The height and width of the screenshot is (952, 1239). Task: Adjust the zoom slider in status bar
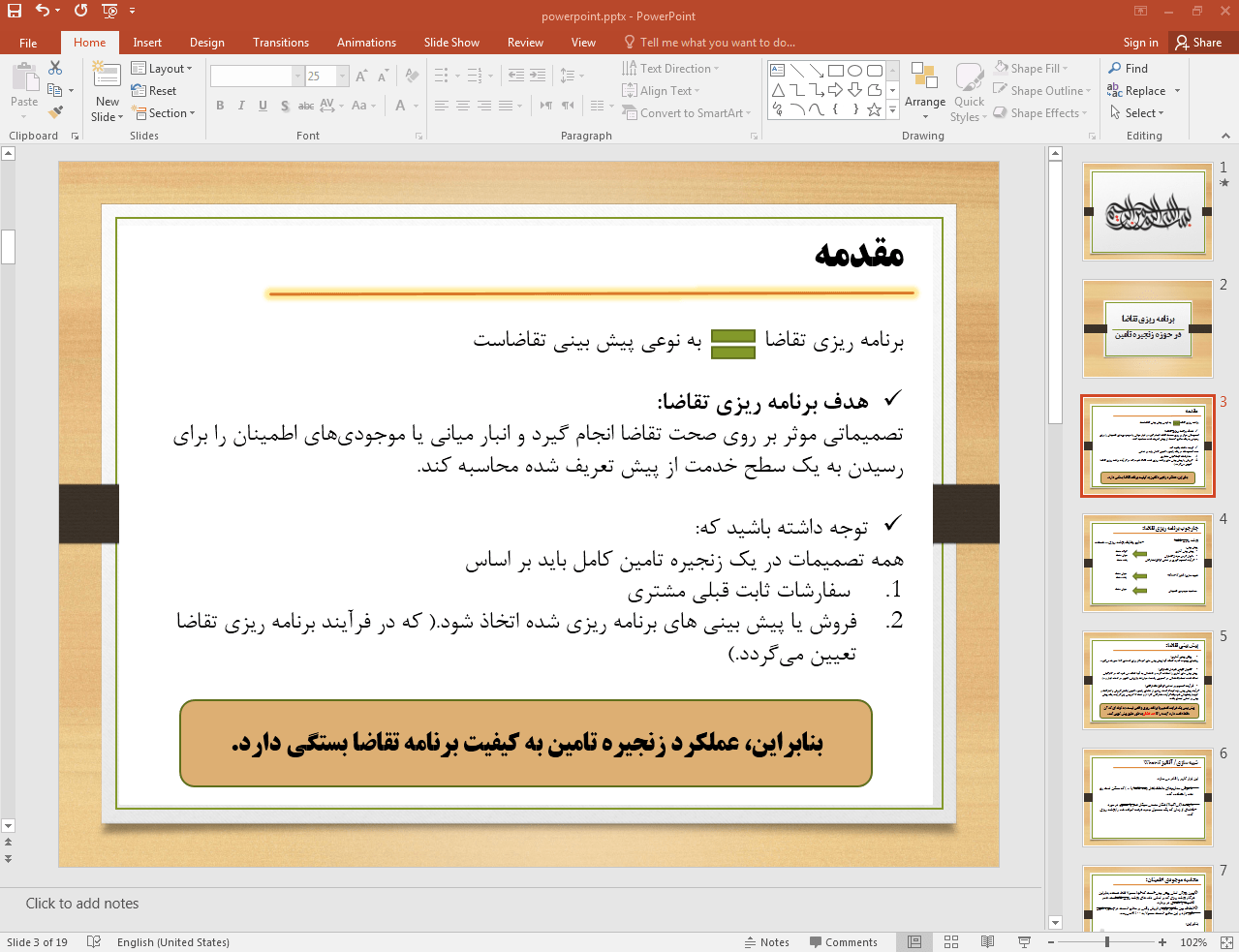point(1107,942)
